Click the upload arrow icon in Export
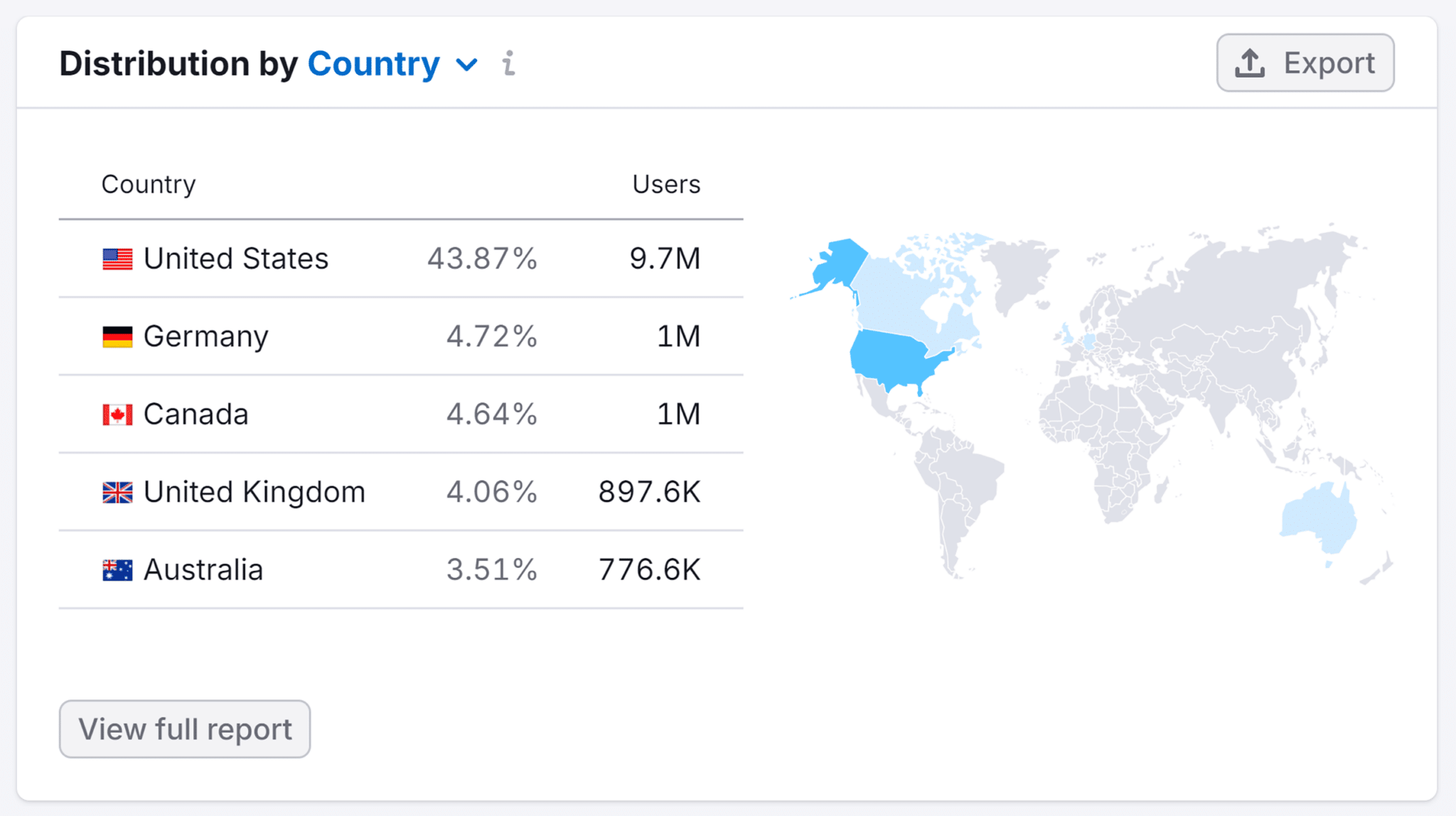This screenshot has width=1456, height=816. coord(1250,63)
